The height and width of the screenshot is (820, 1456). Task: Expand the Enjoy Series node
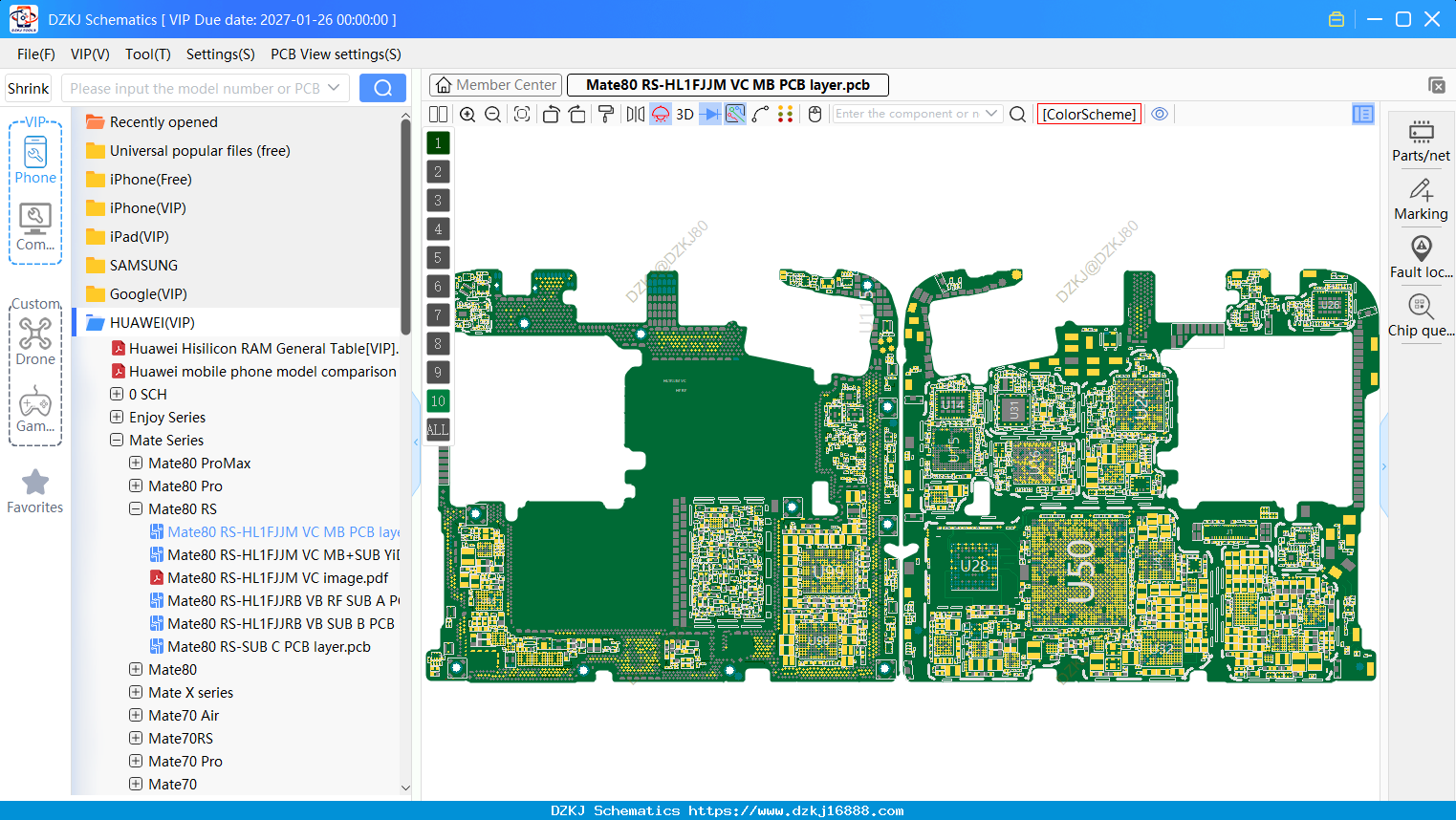(117, 417)
